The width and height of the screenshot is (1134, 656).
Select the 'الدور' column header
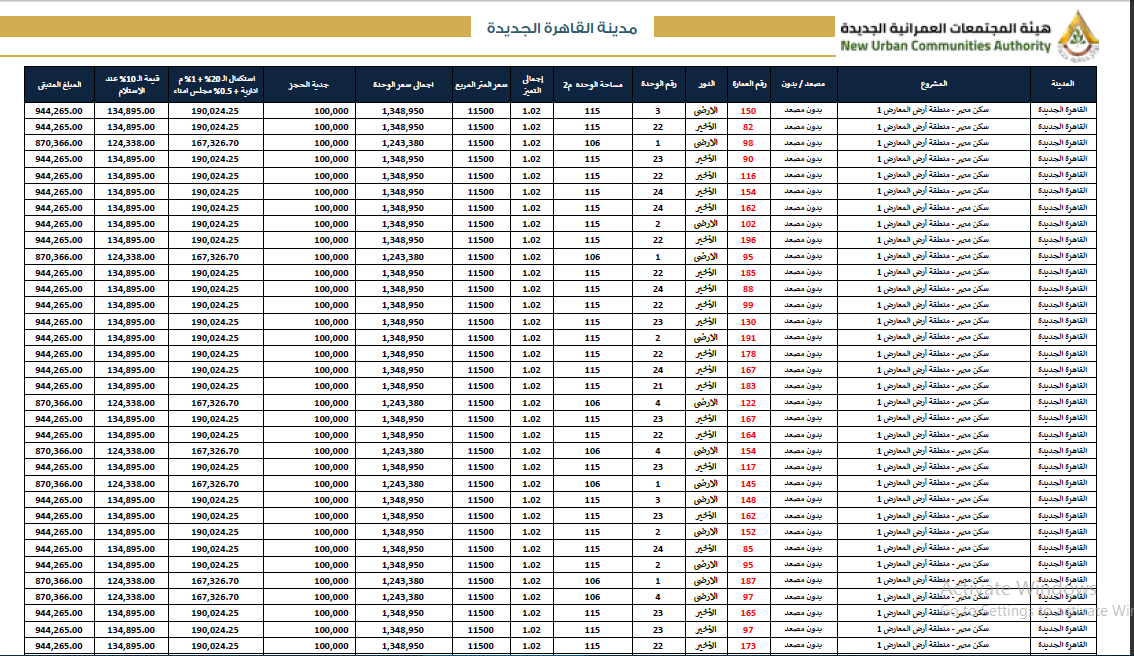[x=706, y=84]
